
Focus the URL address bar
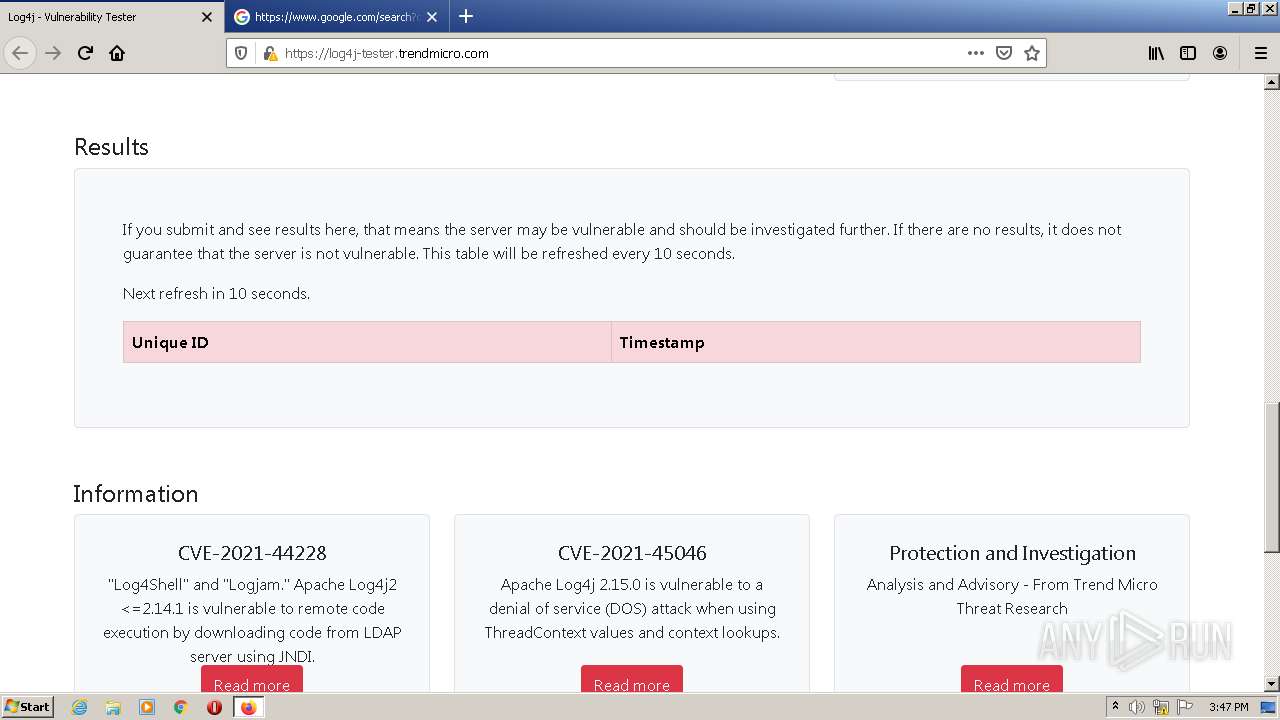620,53
